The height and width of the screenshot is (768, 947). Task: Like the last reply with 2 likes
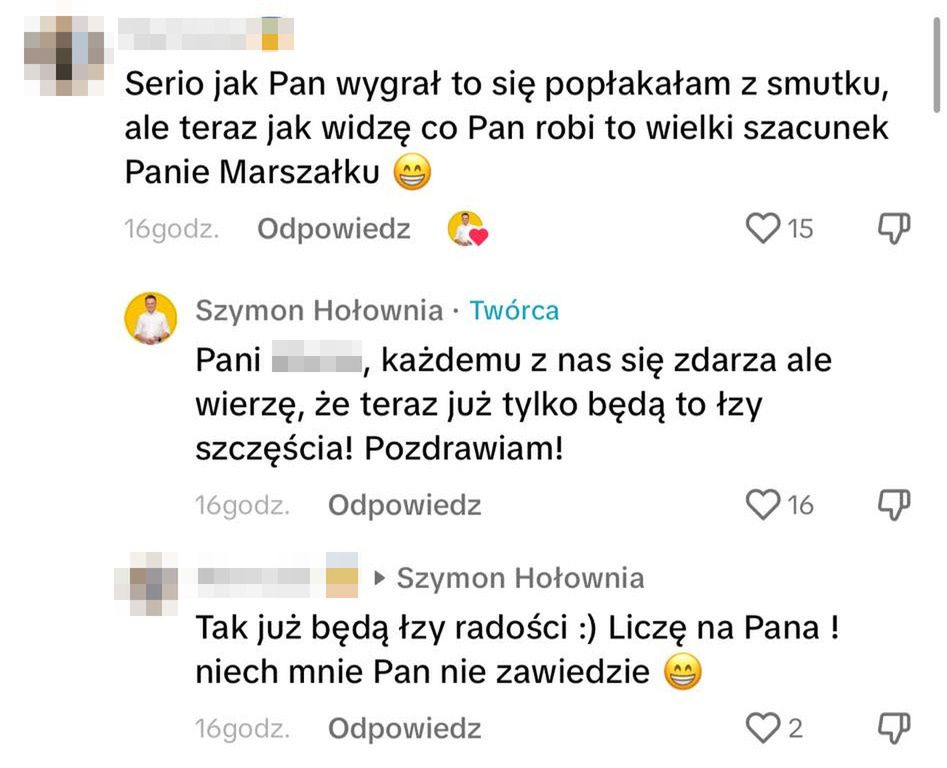click(x=763, y=728)
